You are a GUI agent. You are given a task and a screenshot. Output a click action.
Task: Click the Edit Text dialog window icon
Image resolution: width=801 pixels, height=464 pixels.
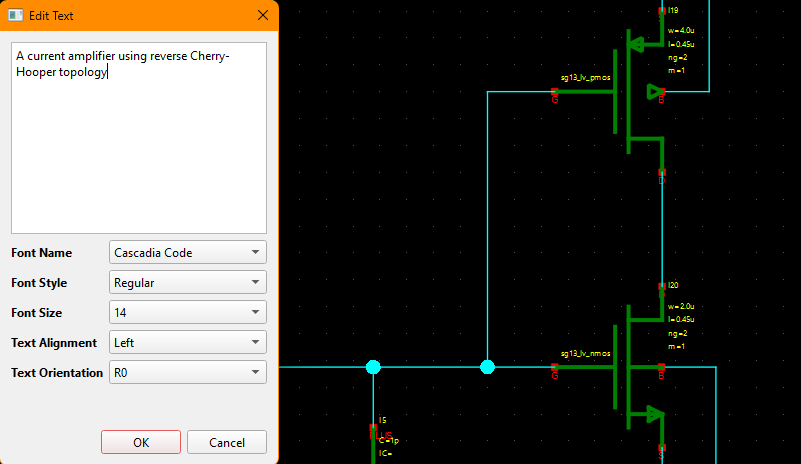(x=16, y=16)
